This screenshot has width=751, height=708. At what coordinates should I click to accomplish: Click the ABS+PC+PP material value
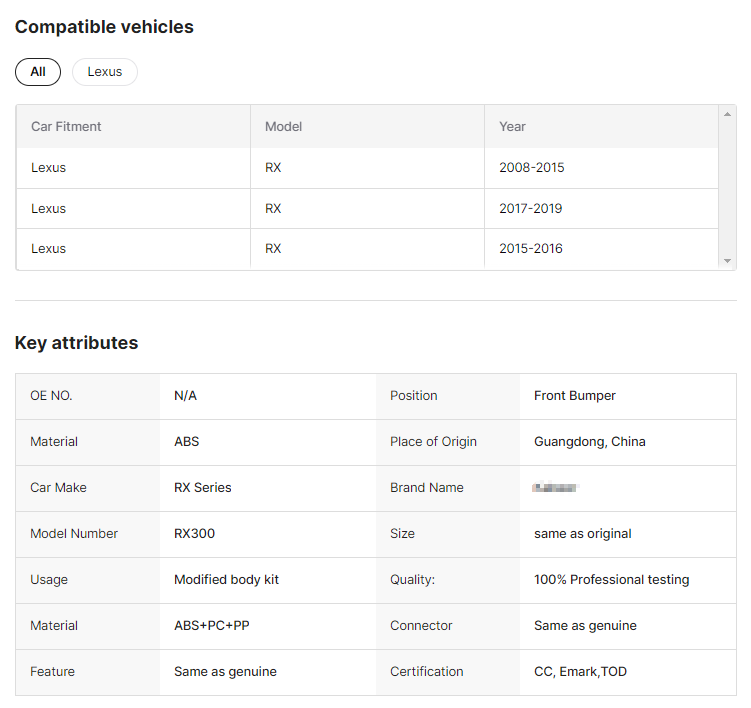211,626
